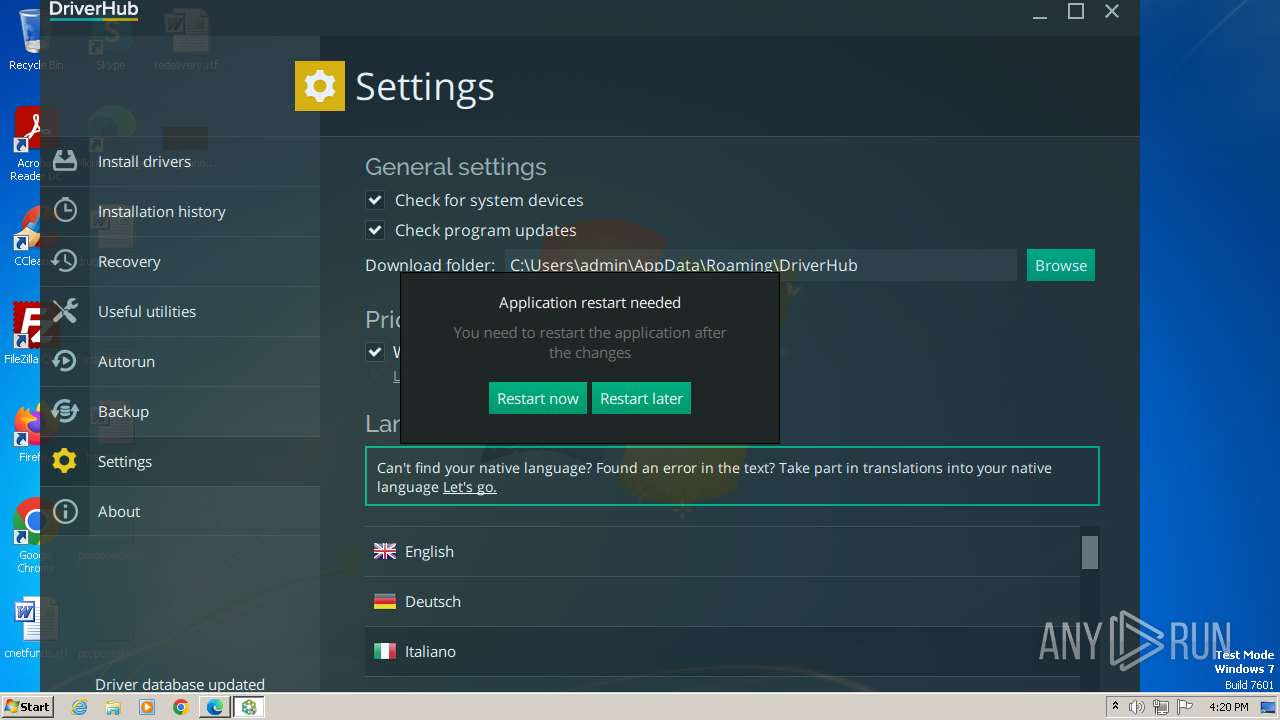Click the Windows Start button

pos(27,706)
